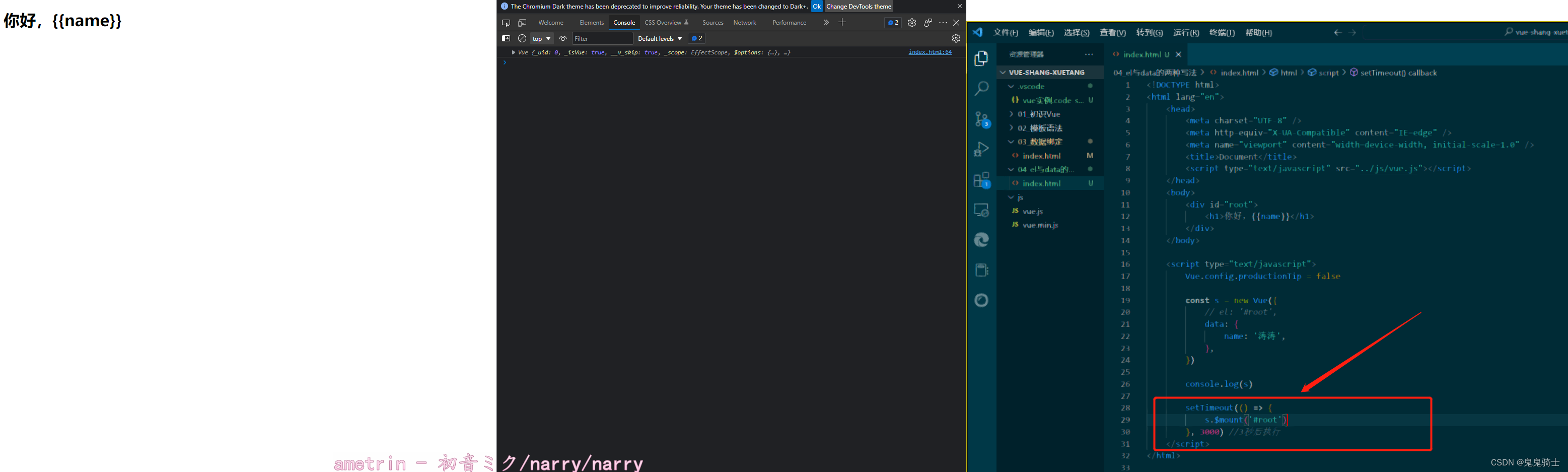This screenshot has height=472, width=1568.
Task: Open the Run and Debug view
Action: tap(981, 149)
